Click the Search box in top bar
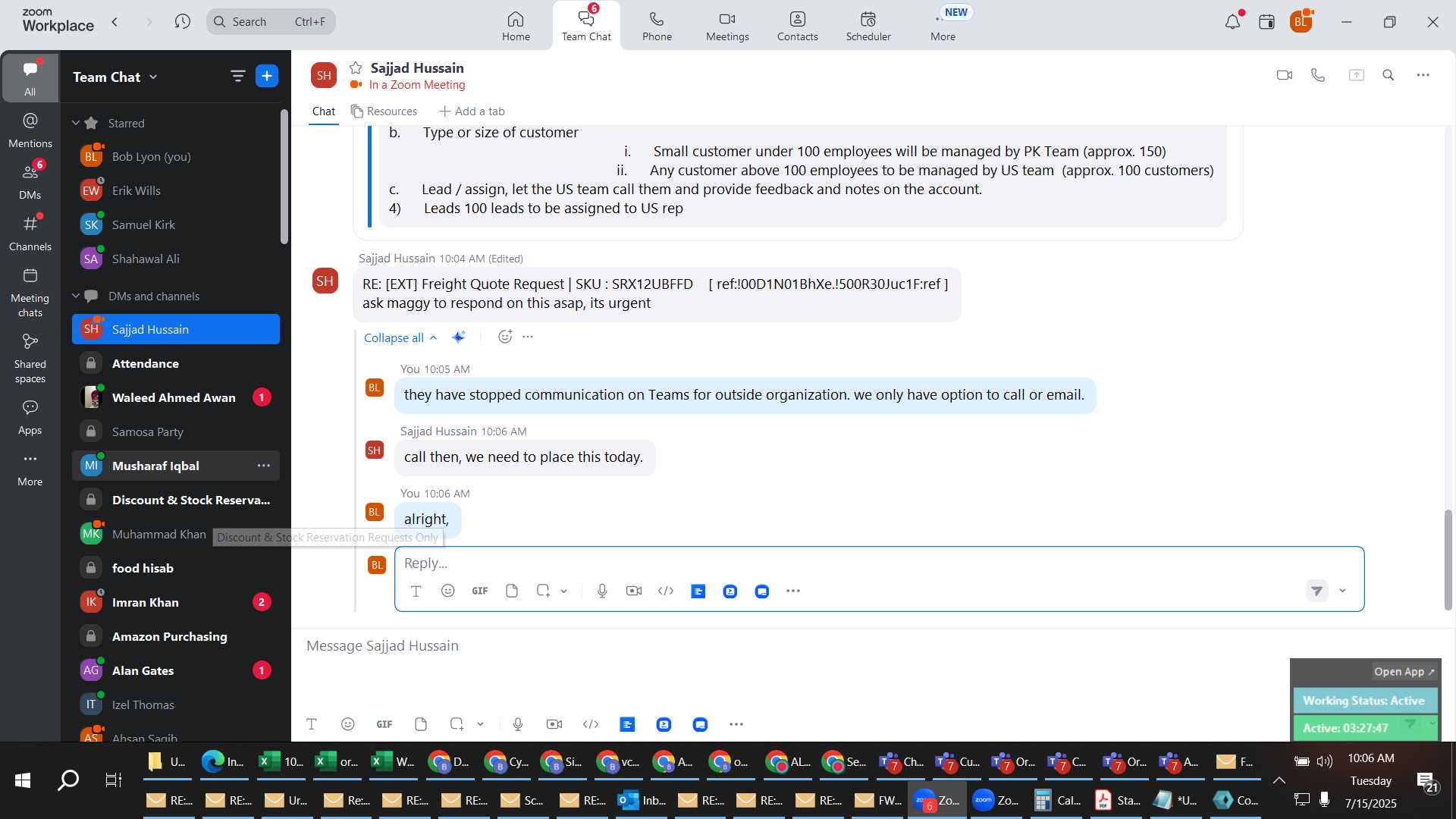The height and width of the screenshot is (819, 1456). [271, 22]
